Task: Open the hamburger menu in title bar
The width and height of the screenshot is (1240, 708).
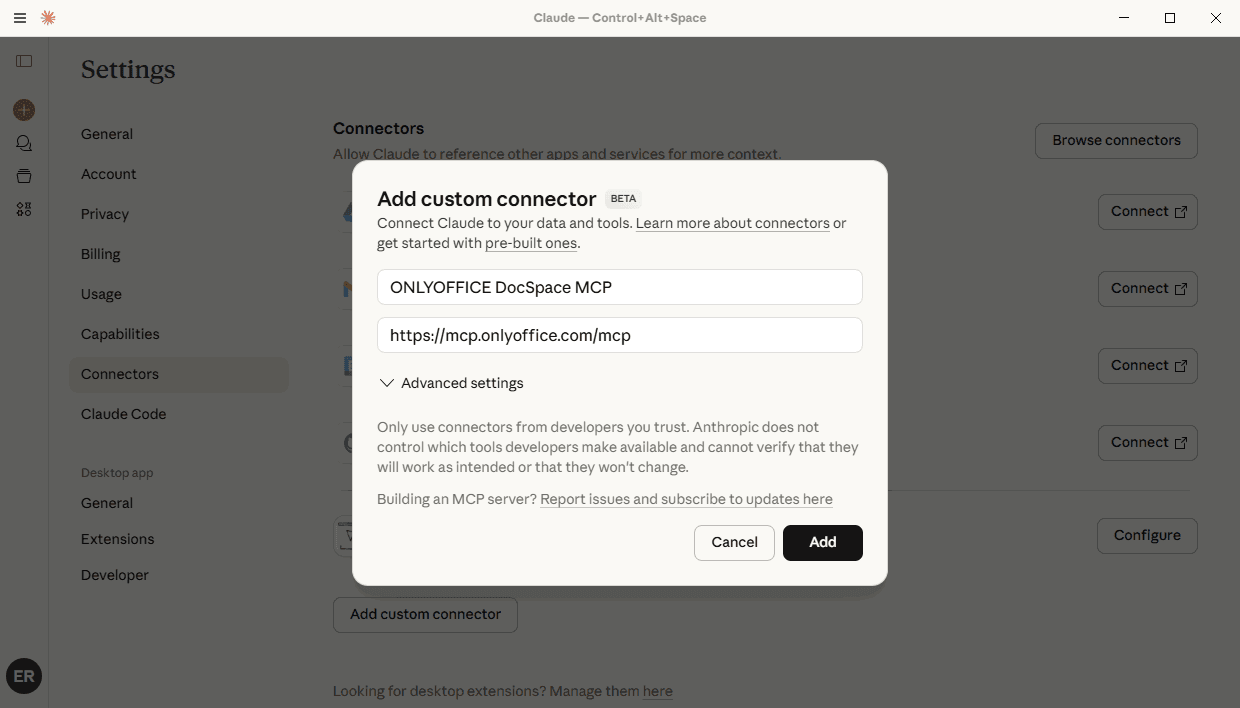Action: click(x=20, y=18)
